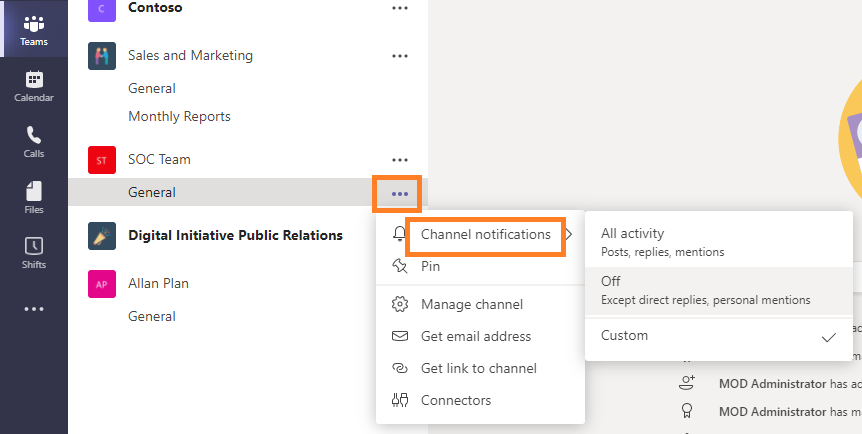Choose Get email address from the menu

click(x=480, y=336)
